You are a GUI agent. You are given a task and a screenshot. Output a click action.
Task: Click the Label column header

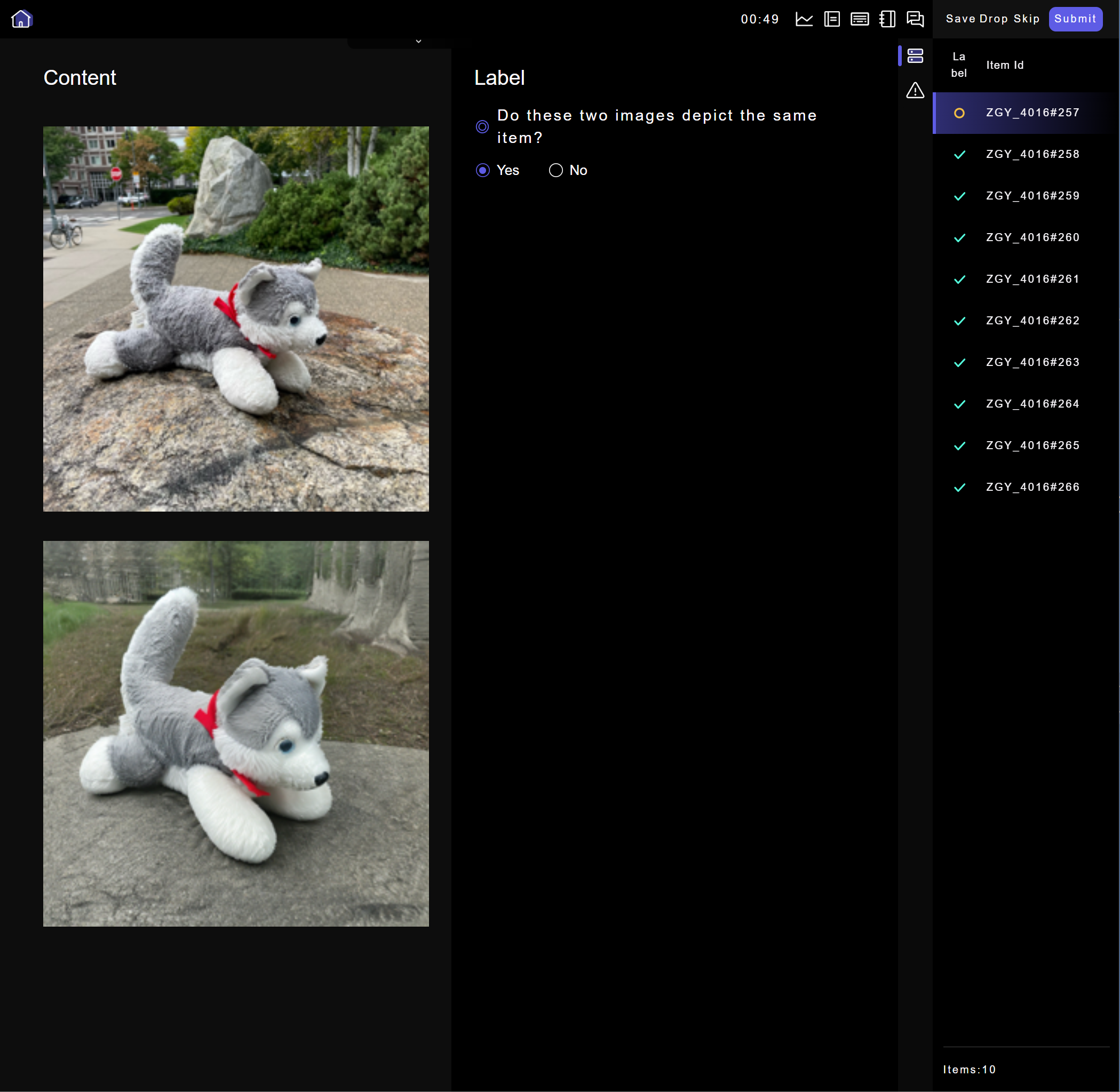point(958,65)
